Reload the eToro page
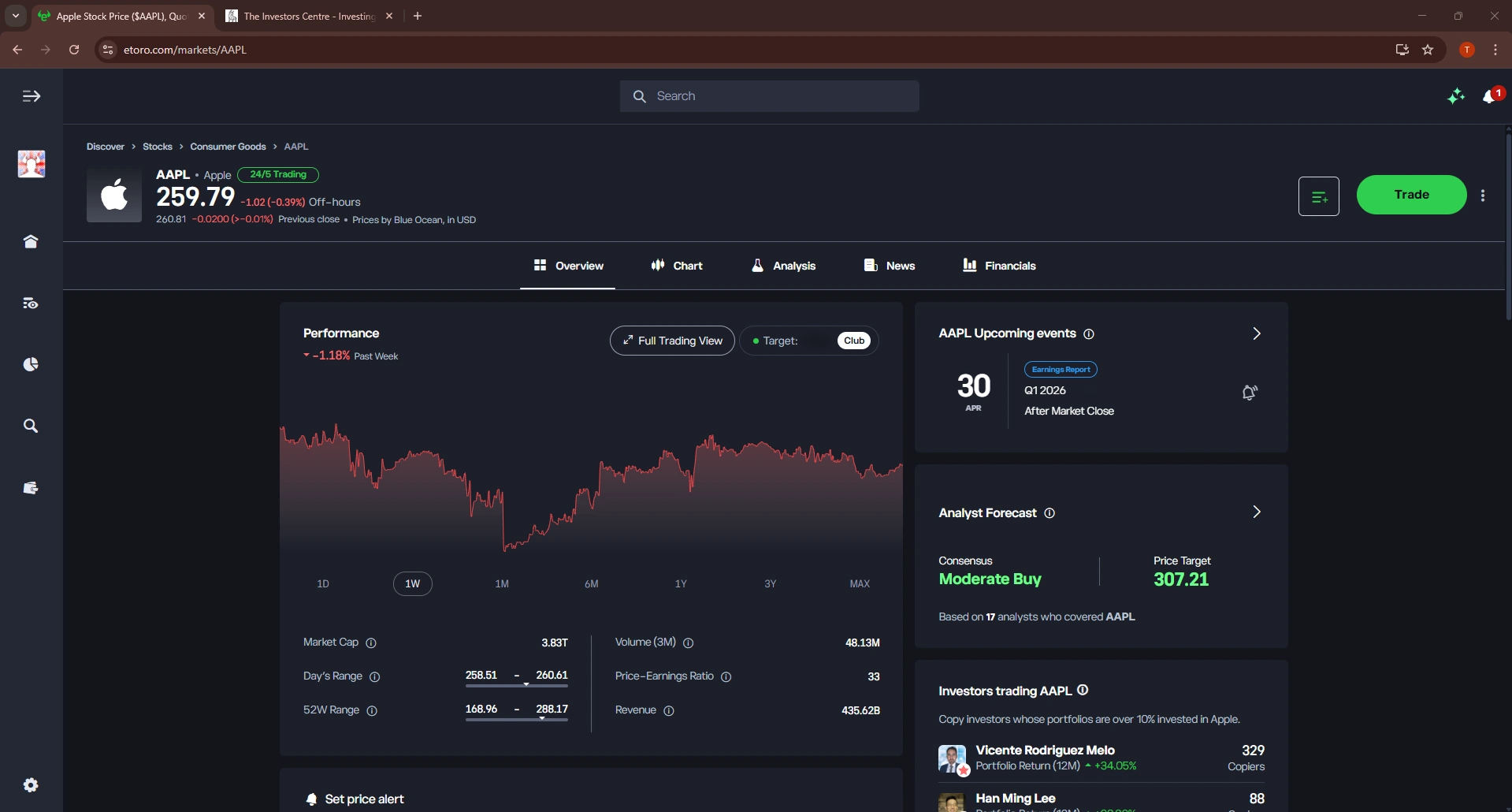 pos(74,50)
